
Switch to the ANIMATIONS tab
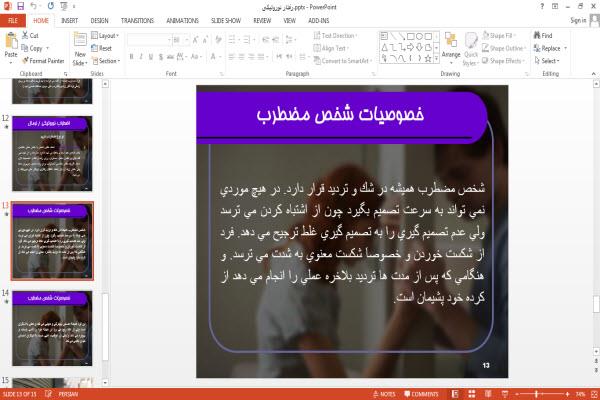(x=183, y=21)
